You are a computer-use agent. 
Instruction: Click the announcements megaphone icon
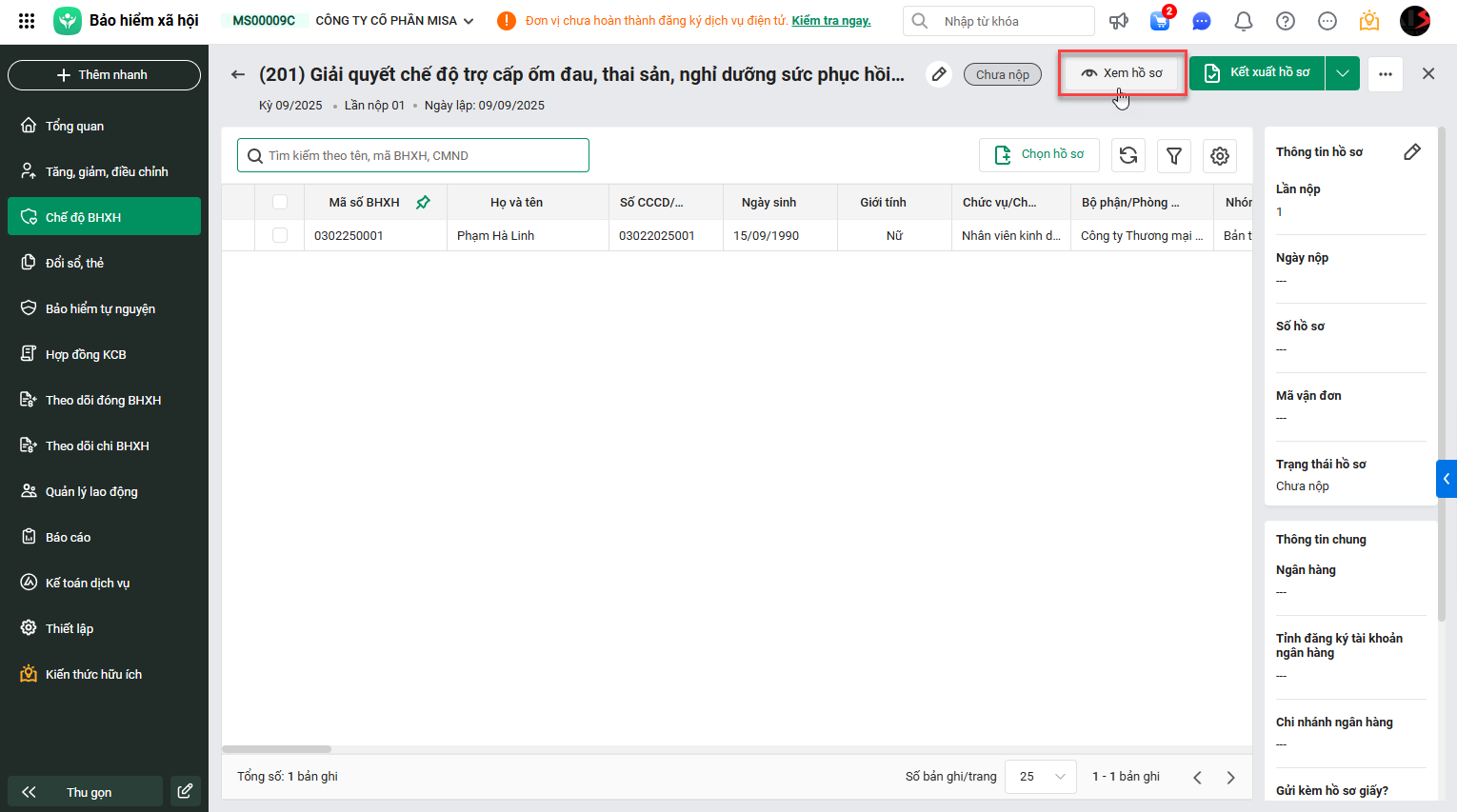pos(1119,21)
